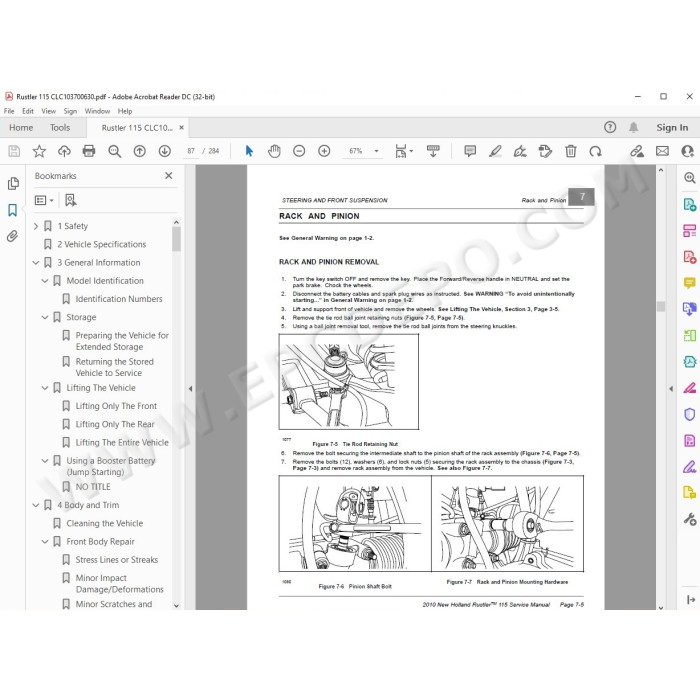Viewport: 700px width, 700px height.
Task: Open the Sign menu
Action: [x=70, y=111]
